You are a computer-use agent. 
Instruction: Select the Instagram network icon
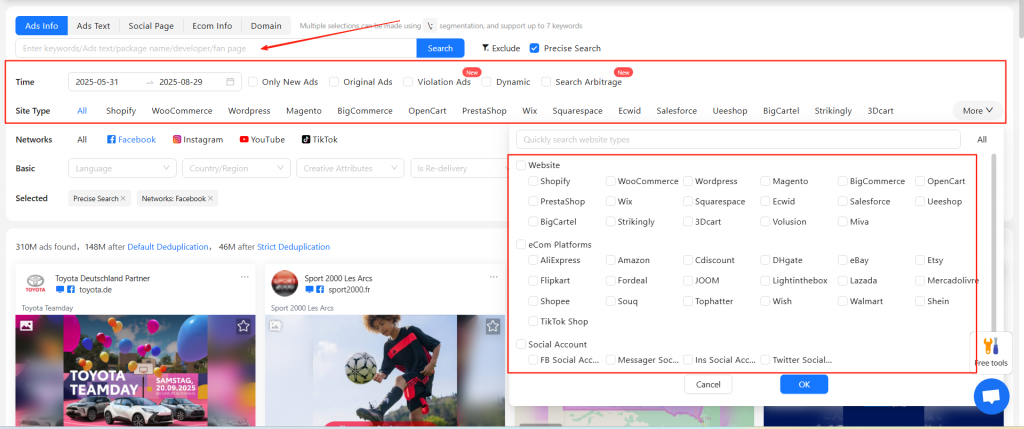(x=177, y=140)
